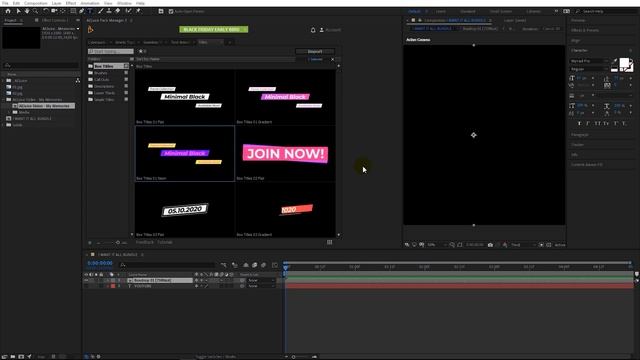
Task: Click the fill color white swatch
Action: click(x=624, y=62)
